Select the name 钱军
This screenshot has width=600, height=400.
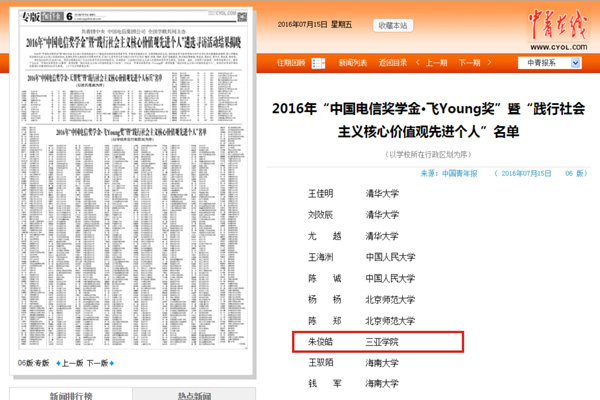324,383
